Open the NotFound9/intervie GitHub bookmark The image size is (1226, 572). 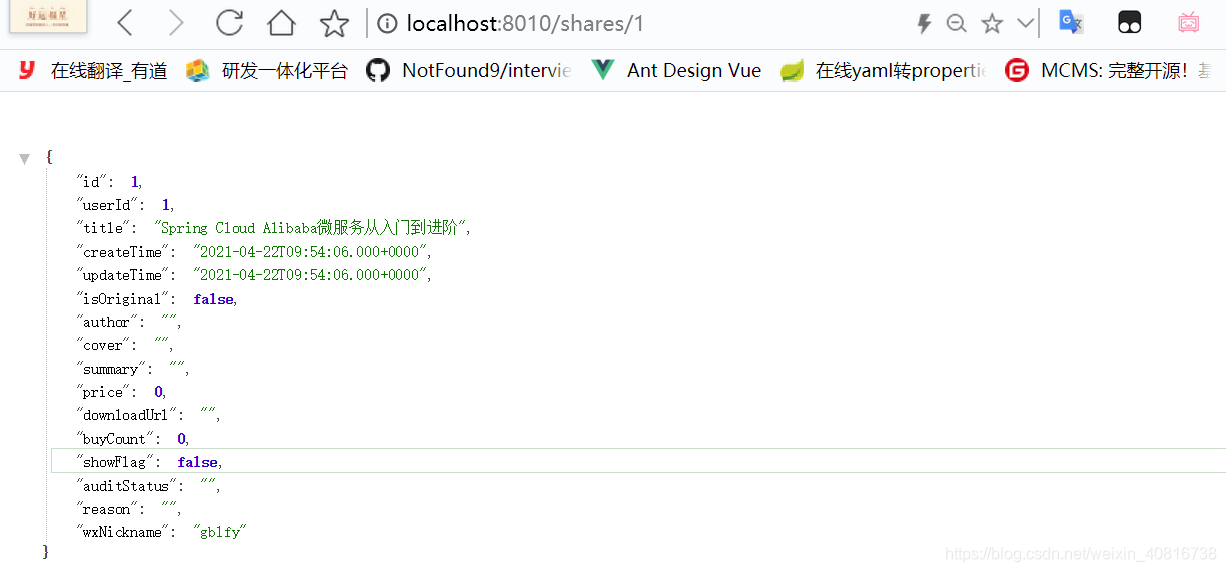[468, 70]
